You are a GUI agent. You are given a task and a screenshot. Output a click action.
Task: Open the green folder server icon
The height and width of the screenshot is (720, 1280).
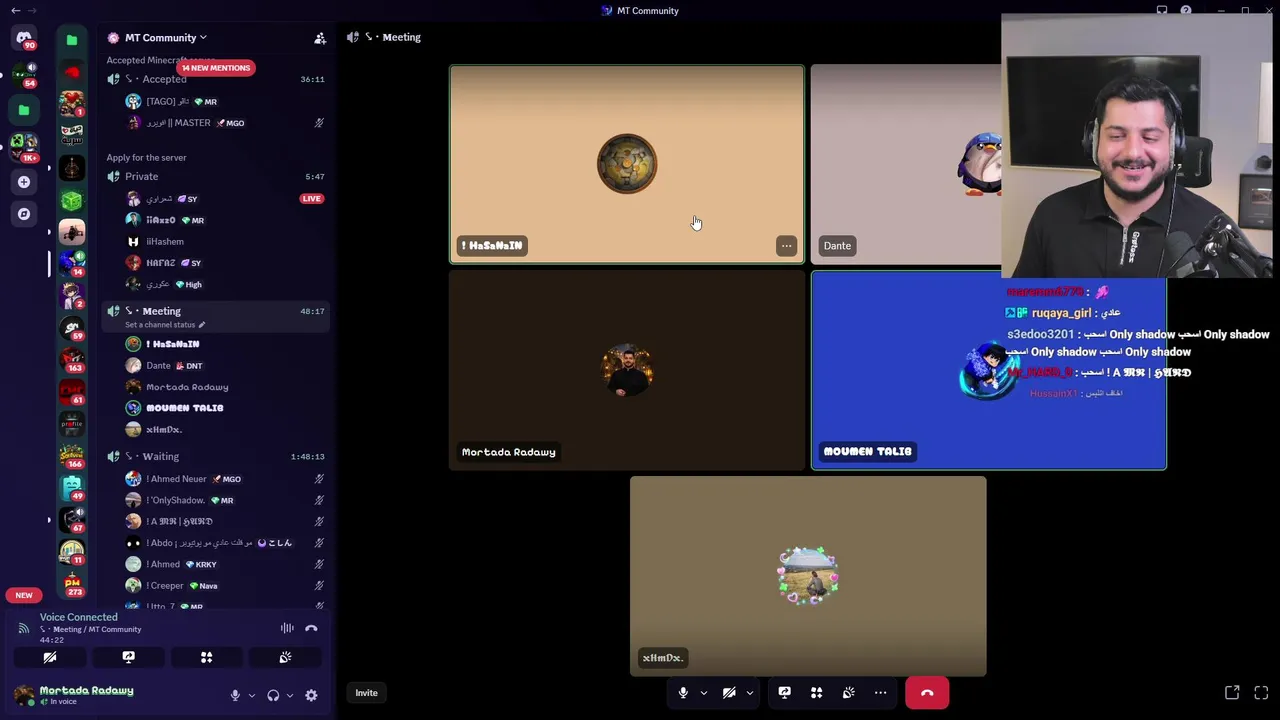click(x=72, y=40)
